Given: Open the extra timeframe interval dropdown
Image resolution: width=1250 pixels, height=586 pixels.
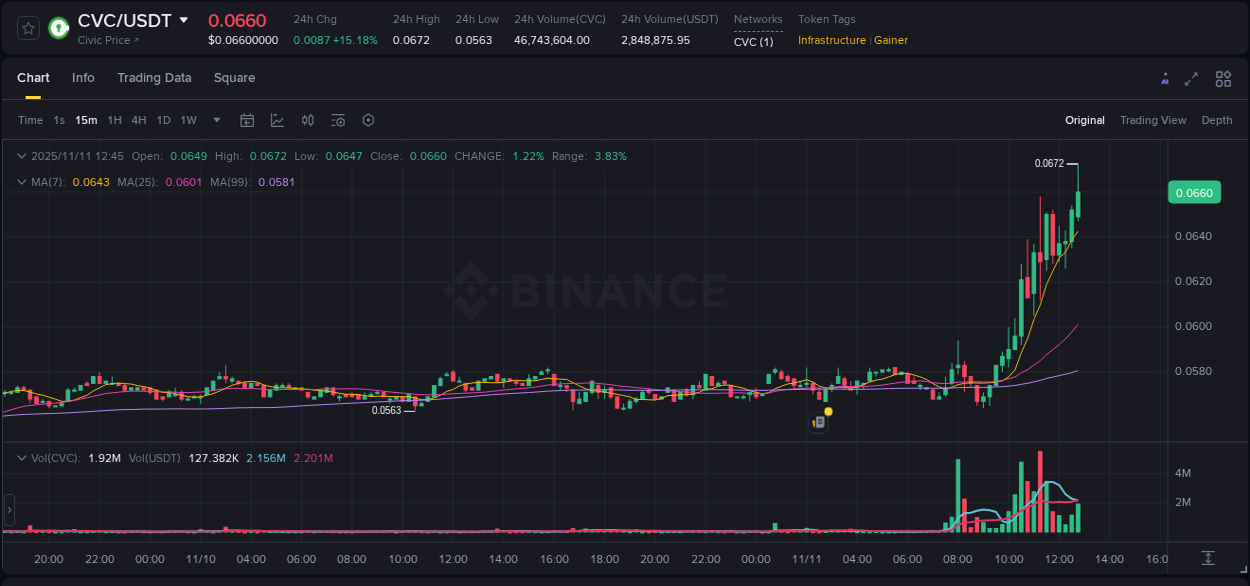Looking at the screenshot, I should 215,120.
